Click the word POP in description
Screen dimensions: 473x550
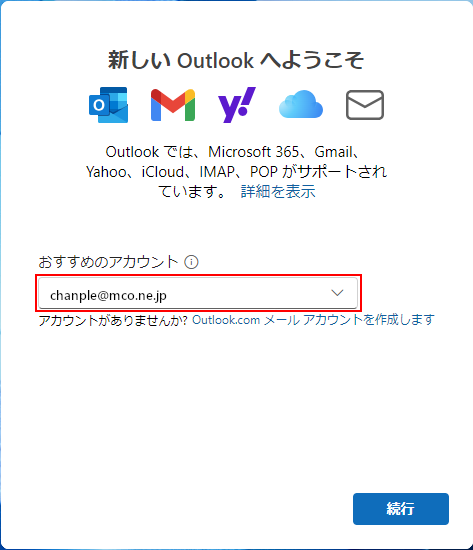[264, 172]
